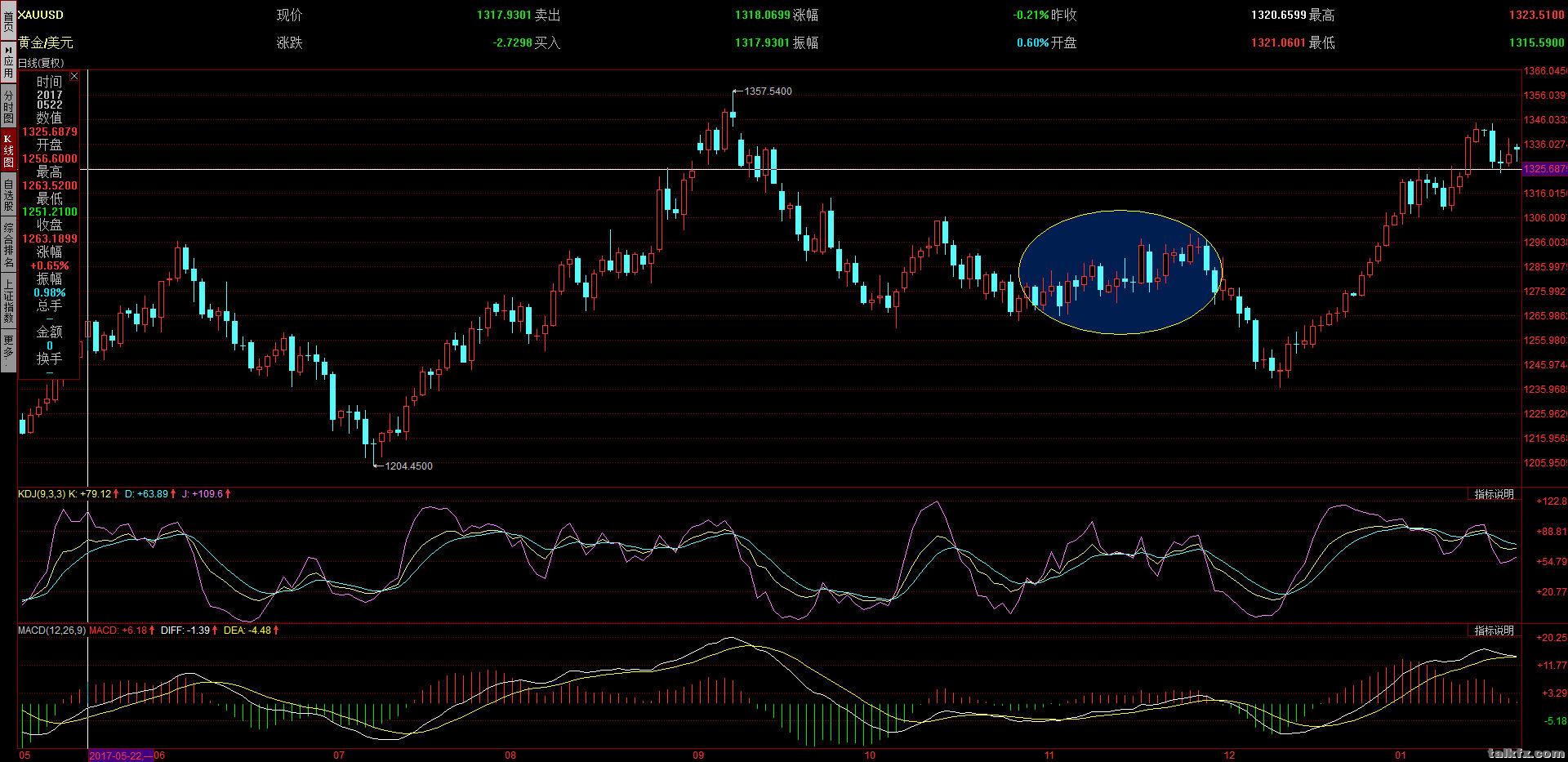Click the +0.65% 涨幅 value in info panel
This screenshot has height=762, width=1568.
point(50,266)
